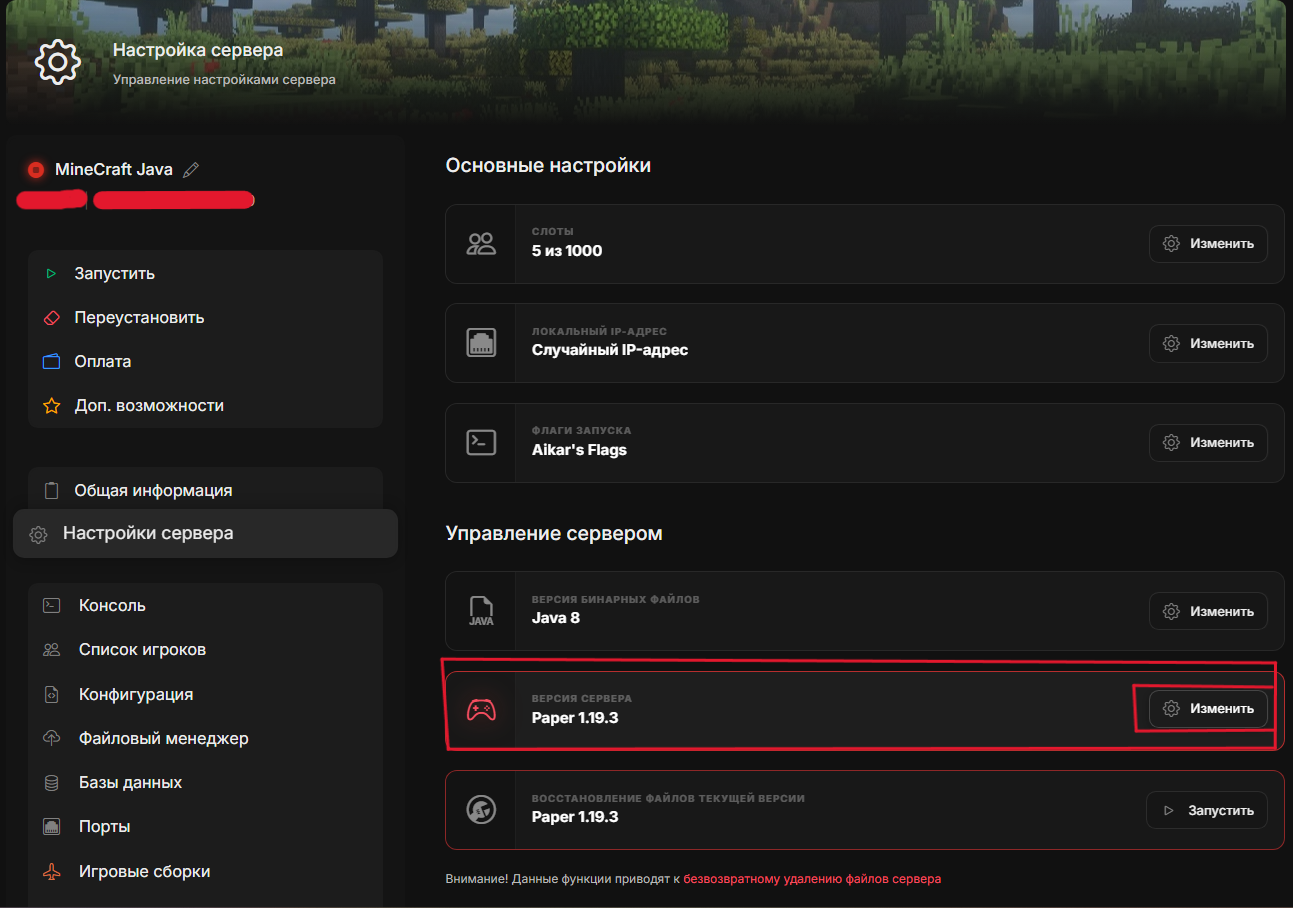Click the people icon for Список игроков
1293x908 pixels.
point(52,650)
